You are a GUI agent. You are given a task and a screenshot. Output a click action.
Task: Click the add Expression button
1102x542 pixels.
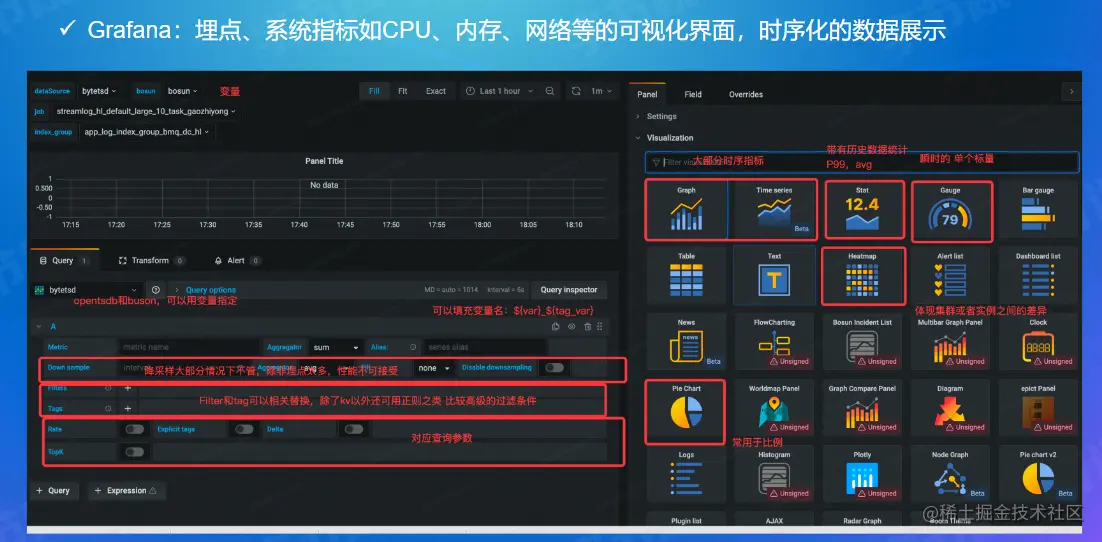click(127, 491)
